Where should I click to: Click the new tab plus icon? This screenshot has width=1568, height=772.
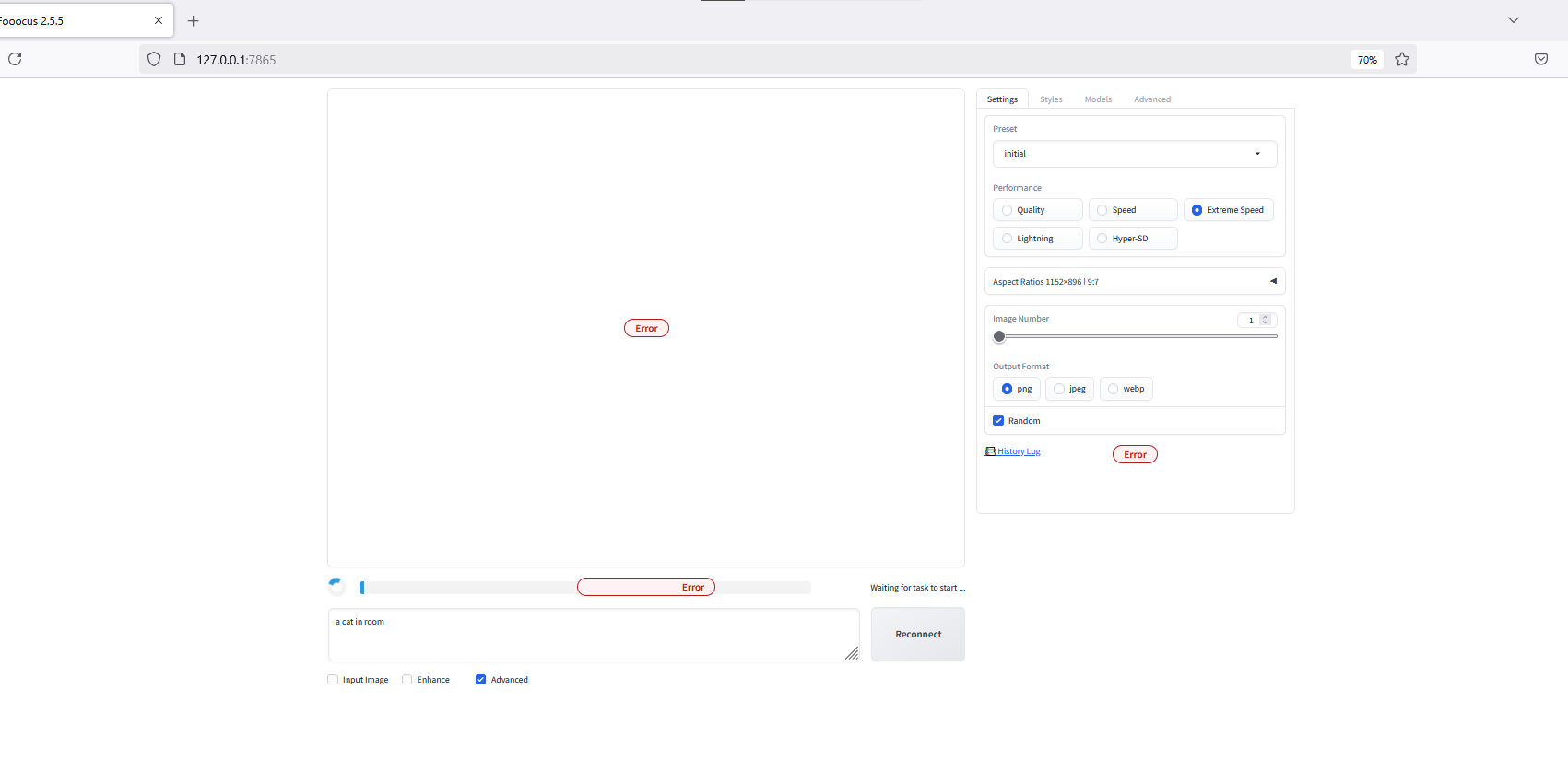pyautogui.click(x=194, y=20)
